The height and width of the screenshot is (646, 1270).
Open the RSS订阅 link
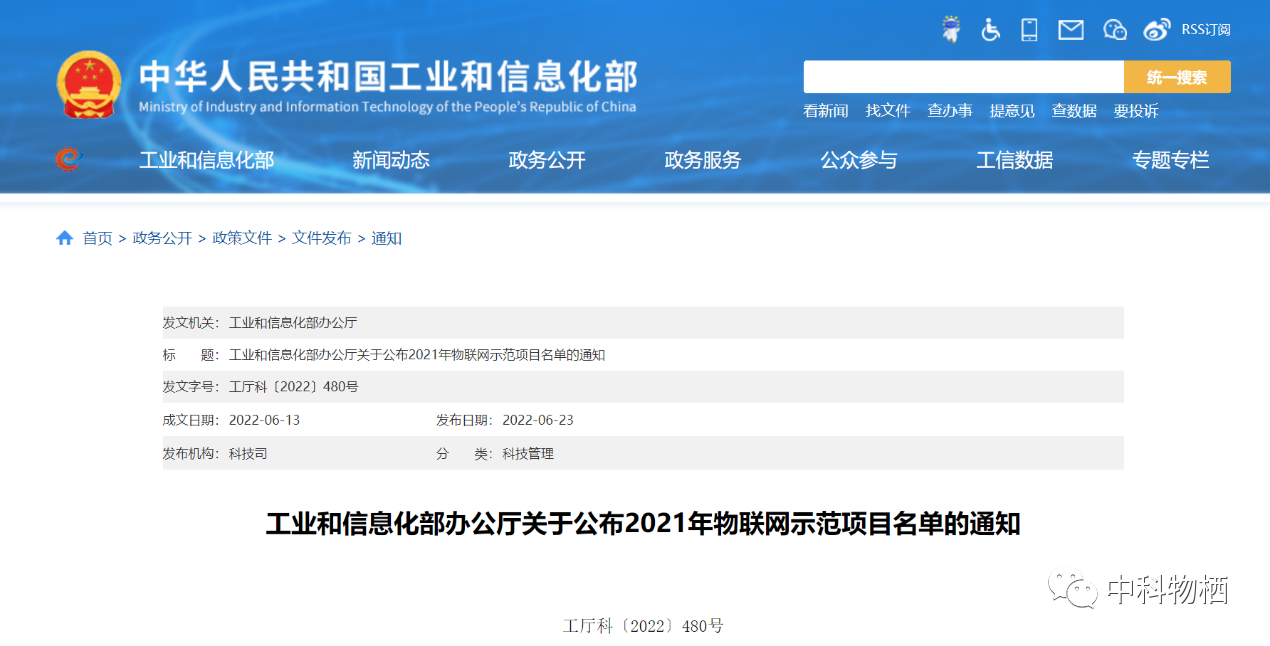pyautogui.click(x=1206, y=30)
